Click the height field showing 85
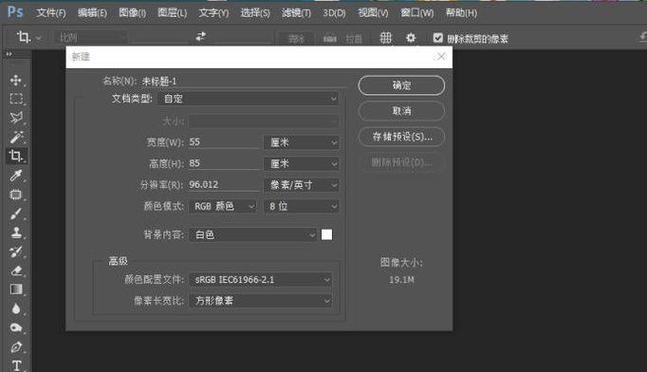The width and height of the screenshot is (647, 372). coord(224,163)
